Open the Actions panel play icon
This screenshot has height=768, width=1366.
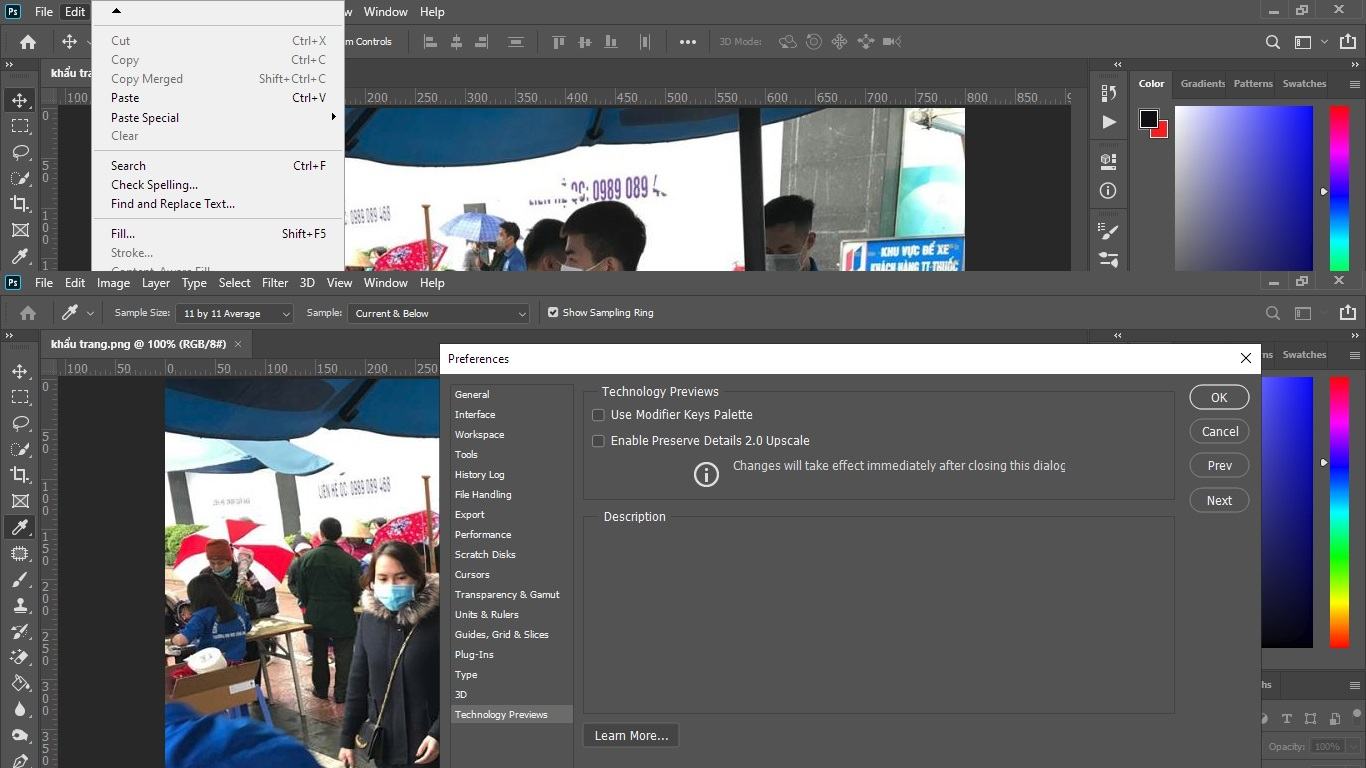[x=1108, y=122]
